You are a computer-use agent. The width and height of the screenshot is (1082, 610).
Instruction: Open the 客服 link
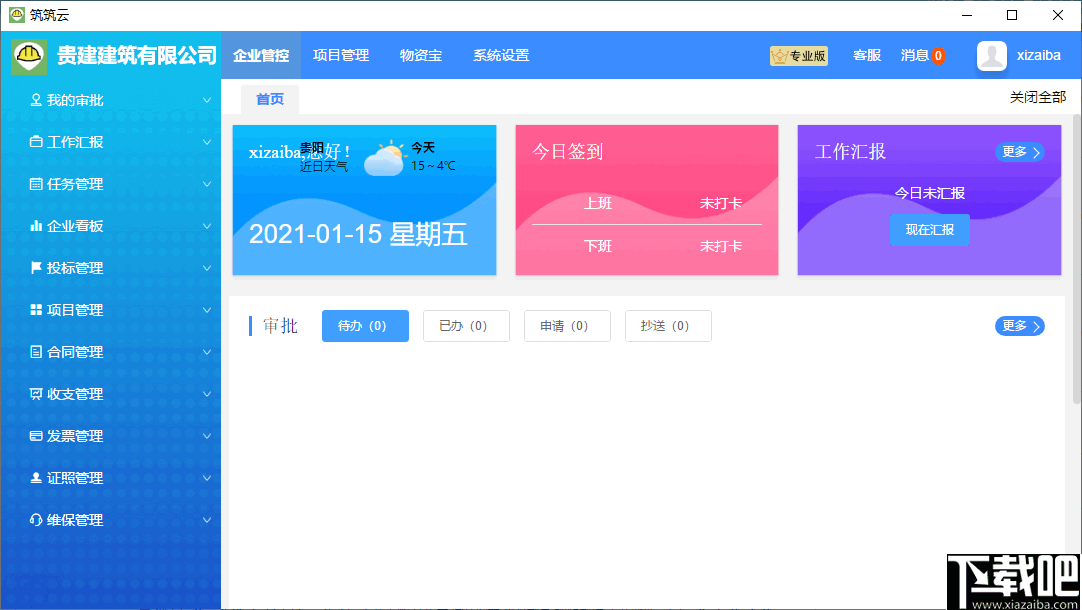click(867, 55)
